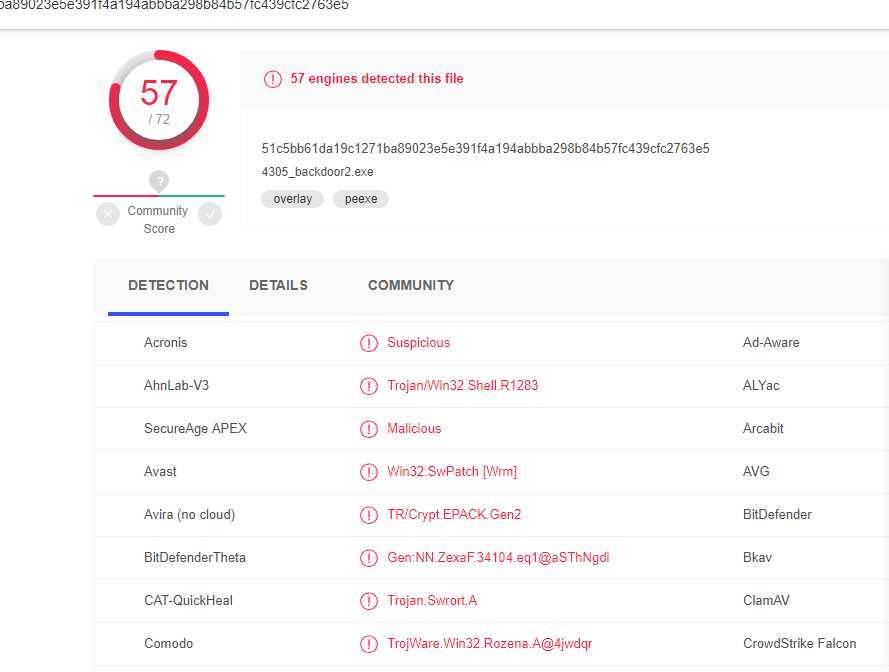This screenshot has height=672, width=889.
Task: Click the Community Score label
Action: click(x=158, y=219)
